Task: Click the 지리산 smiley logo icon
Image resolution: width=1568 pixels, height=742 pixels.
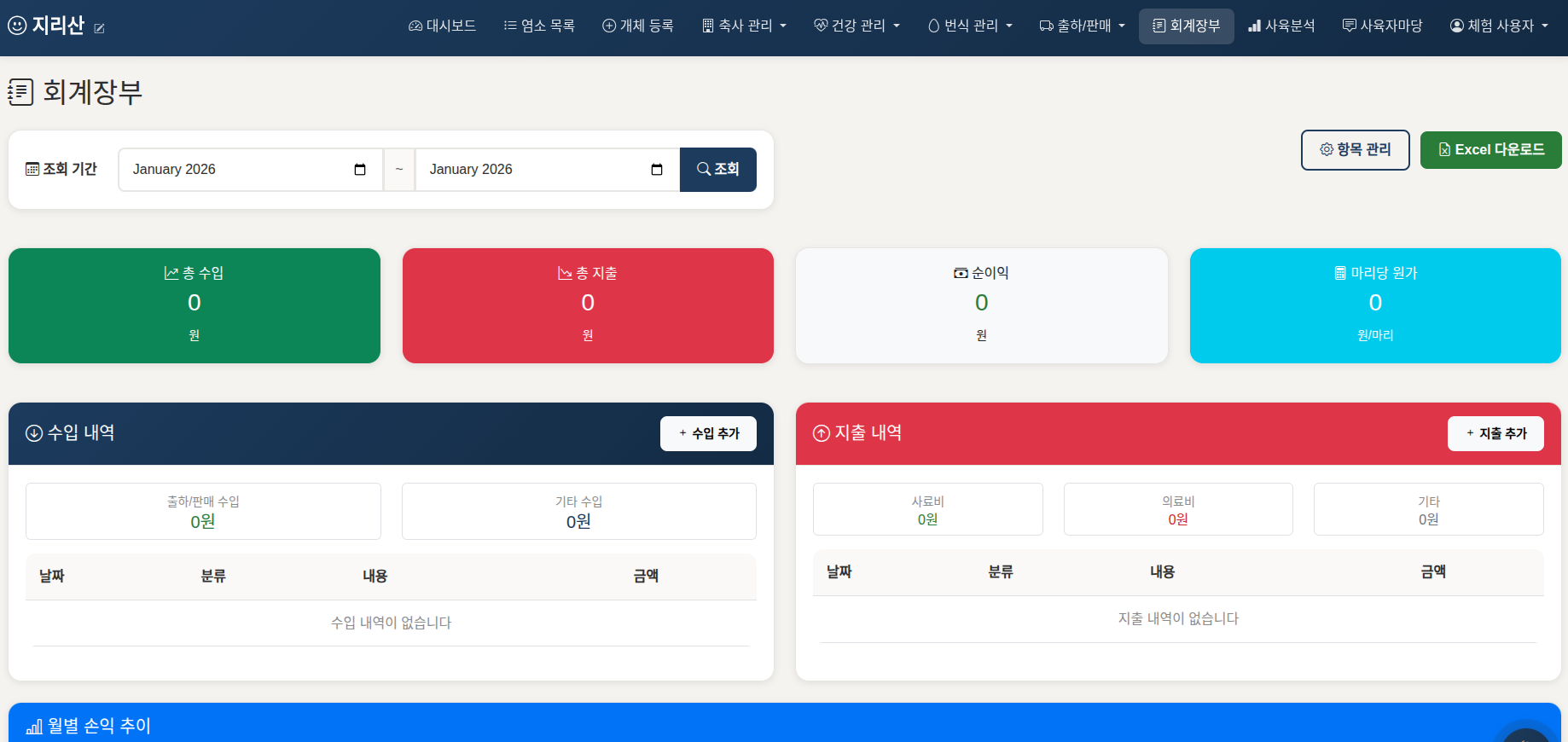Action: 17,26
